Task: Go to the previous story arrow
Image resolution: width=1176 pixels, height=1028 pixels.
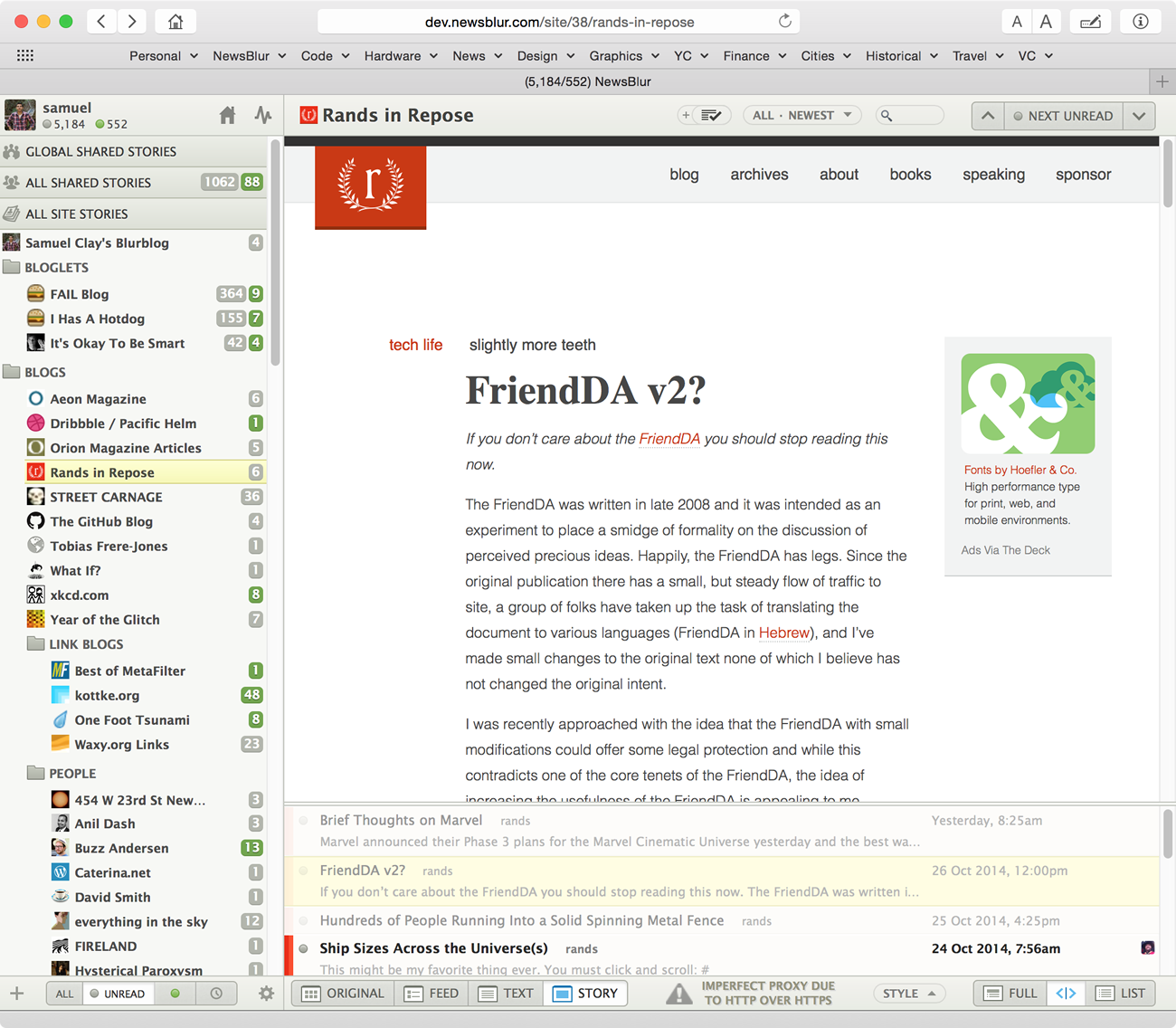Action: 988,116
